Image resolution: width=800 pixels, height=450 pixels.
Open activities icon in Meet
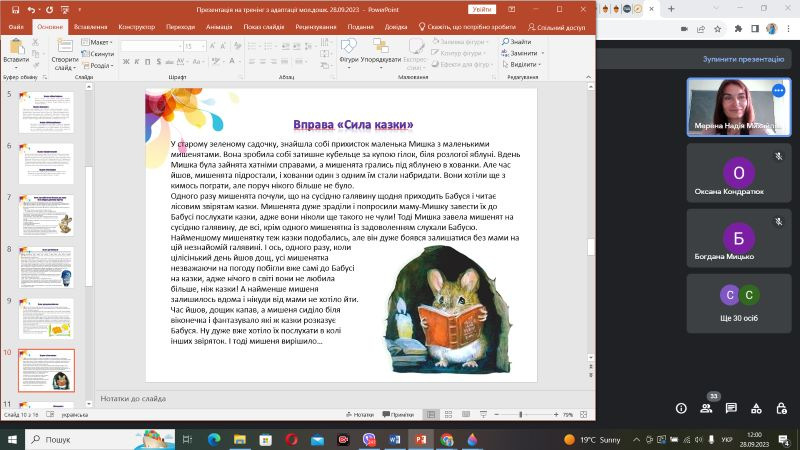[756, 408]
